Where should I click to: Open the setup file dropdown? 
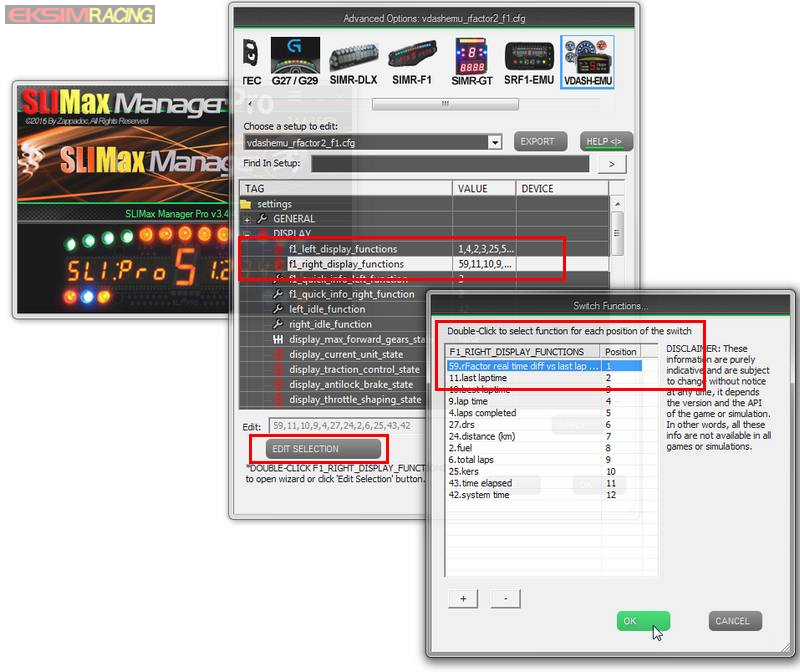[494, 142]
